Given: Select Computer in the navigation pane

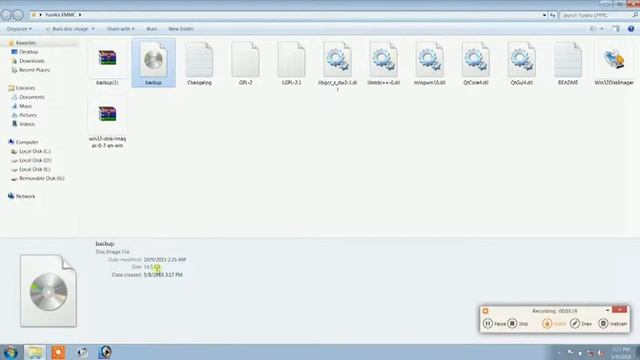Looking at the screenshot, I should 27,142.
